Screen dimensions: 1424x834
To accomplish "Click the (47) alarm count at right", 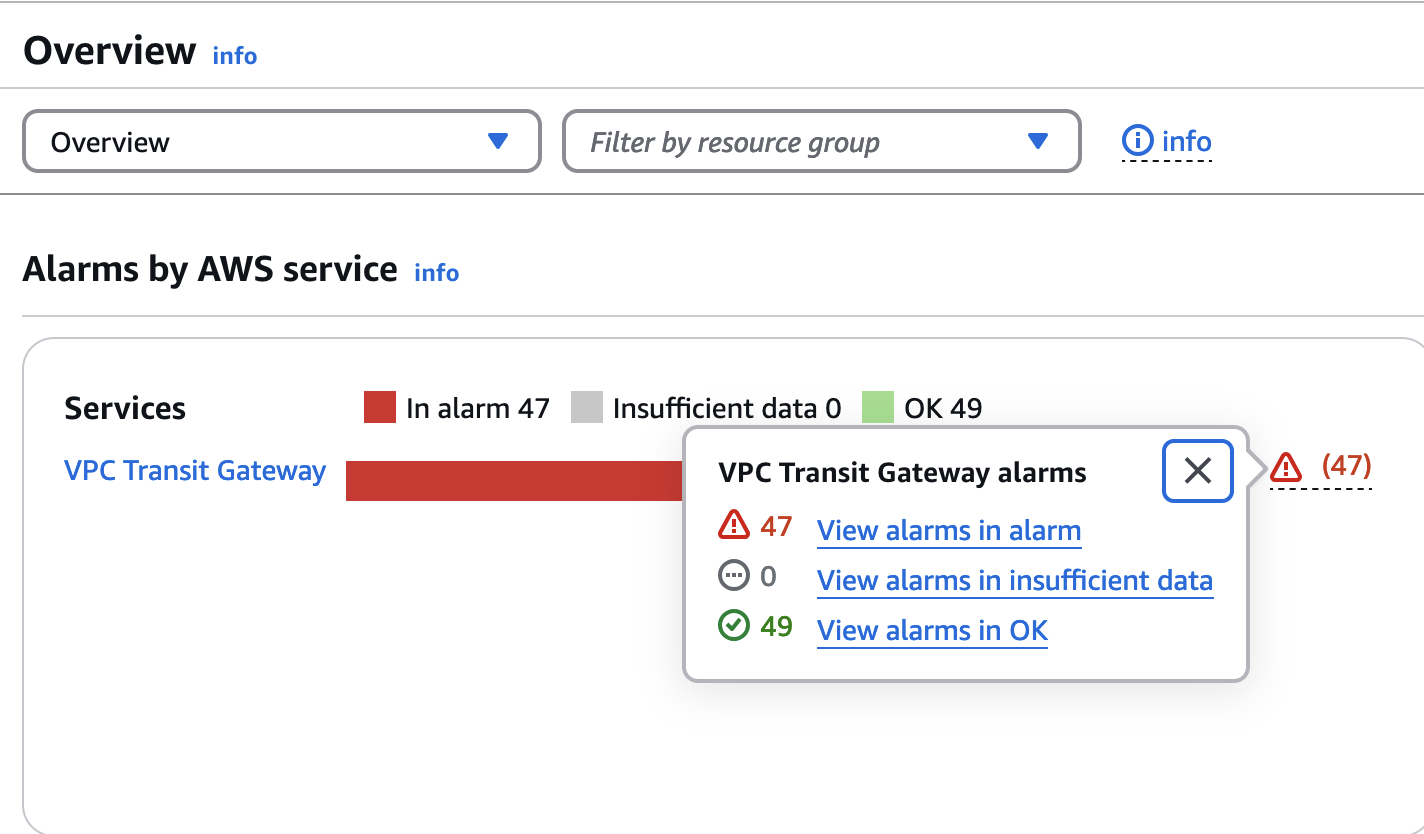I will 1346,466.
